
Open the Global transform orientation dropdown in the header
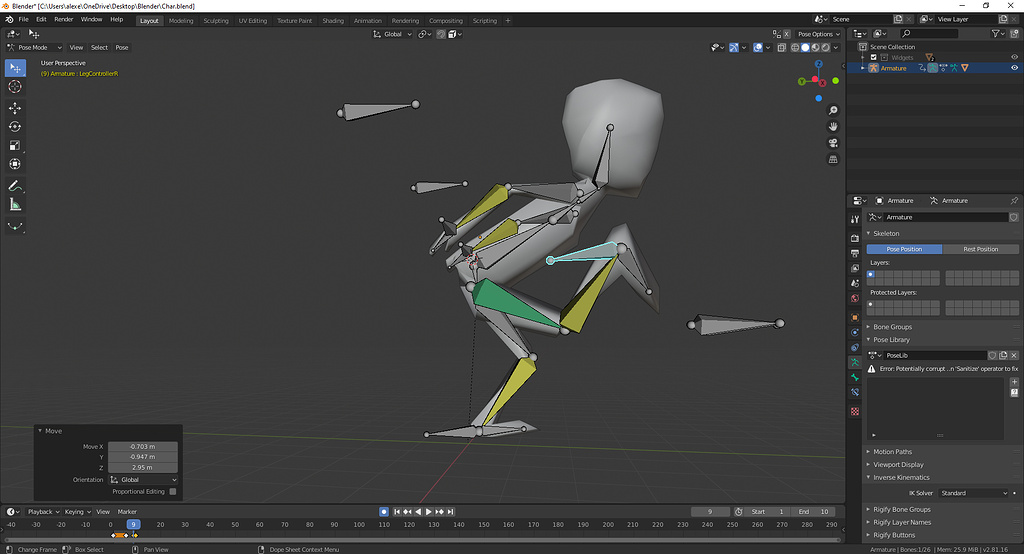(x=392, y=34)
